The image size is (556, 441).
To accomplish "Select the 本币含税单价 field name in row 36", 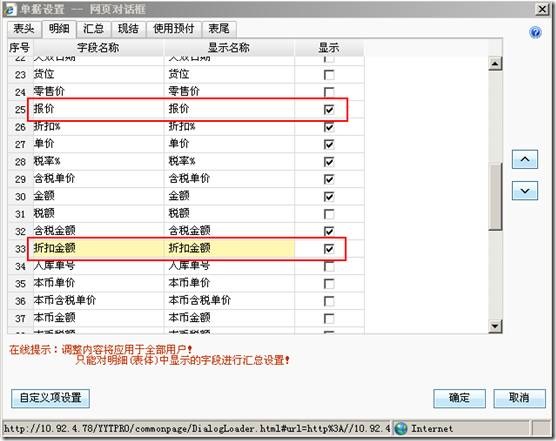I will 98,300.
